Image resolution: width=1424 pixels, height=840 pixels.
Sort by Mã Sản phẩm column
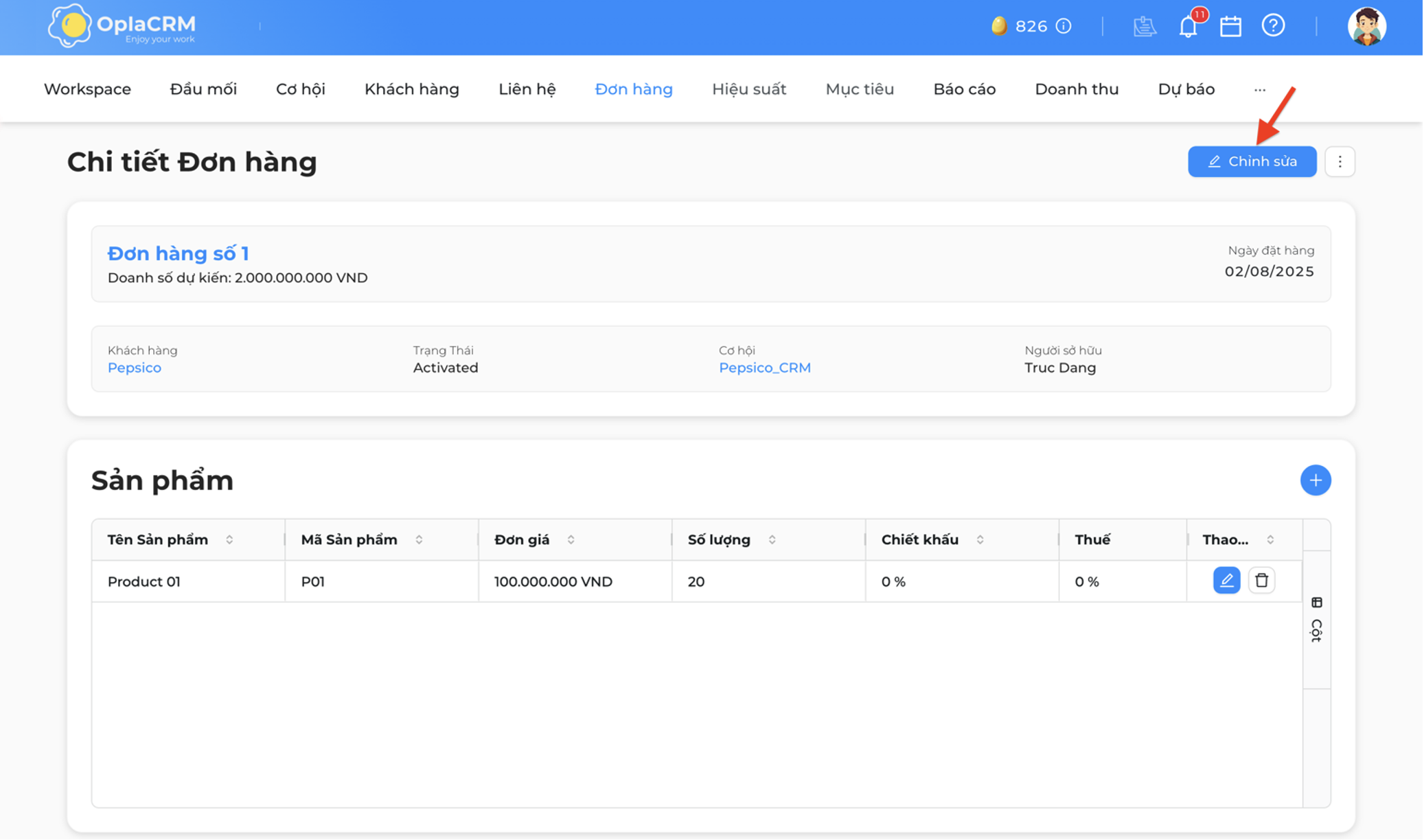(419, 540)
